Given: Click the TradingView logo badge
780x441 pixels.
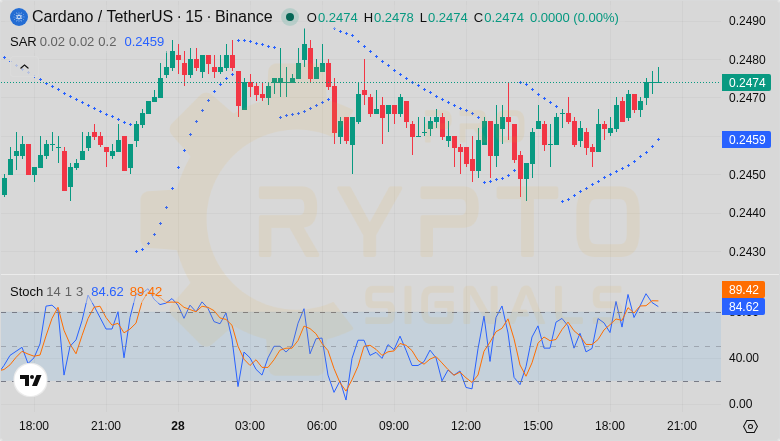Looking at the screenshot, I should (x=30, y=380).
